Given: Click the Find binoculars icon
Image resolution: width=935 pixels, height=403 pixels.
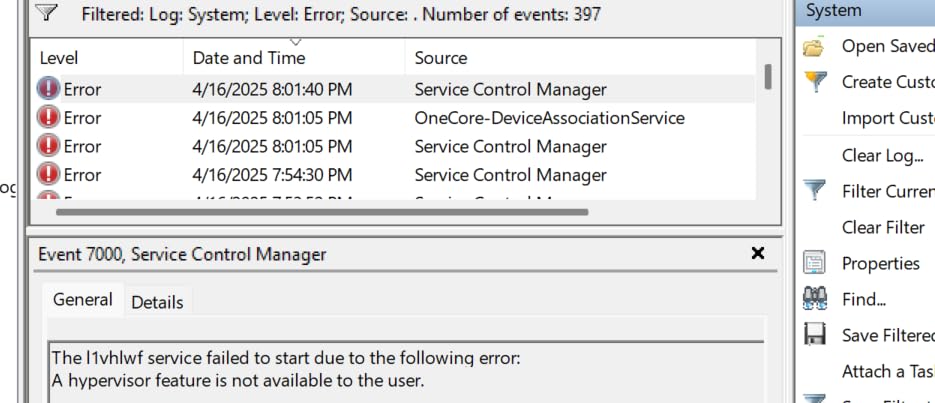Looking at the screenshot, I should pyautogui.click(x=815, y=299).
